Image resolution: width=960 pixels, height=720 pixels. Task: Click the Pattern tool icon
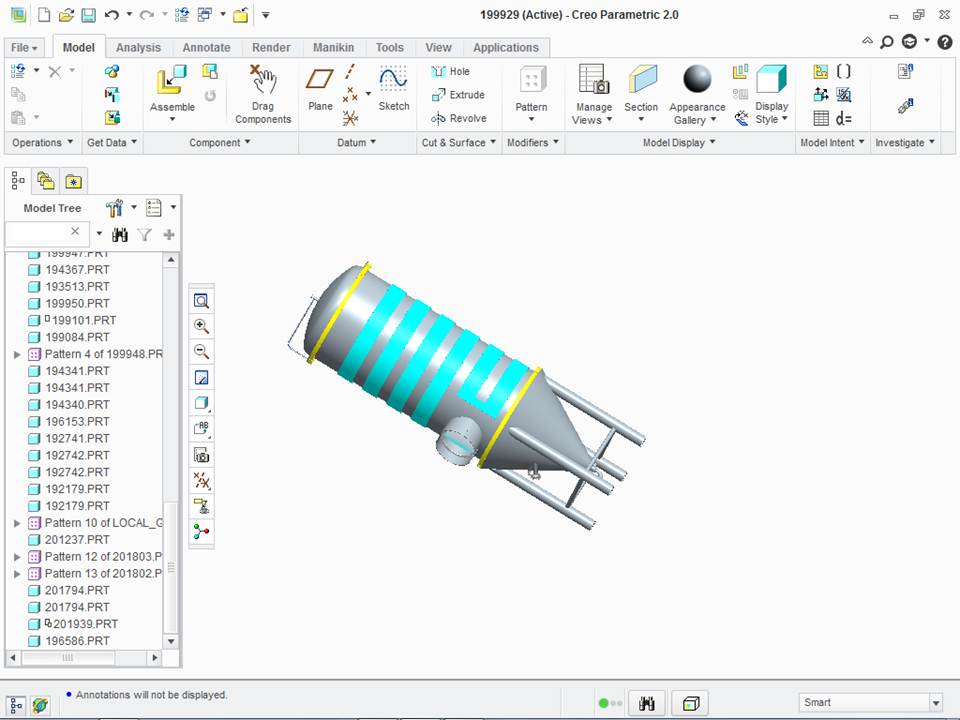[531, 80]
